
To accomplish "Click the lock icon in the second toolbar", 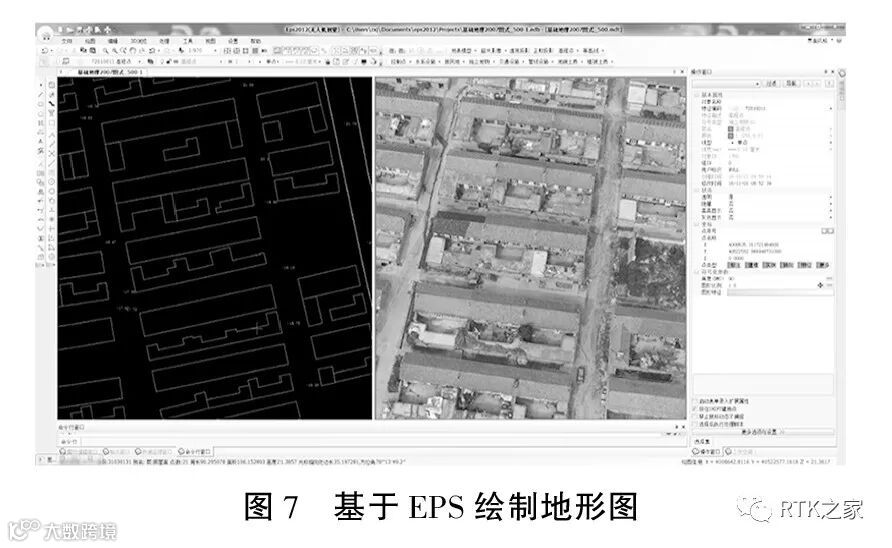I will (170, 61).
